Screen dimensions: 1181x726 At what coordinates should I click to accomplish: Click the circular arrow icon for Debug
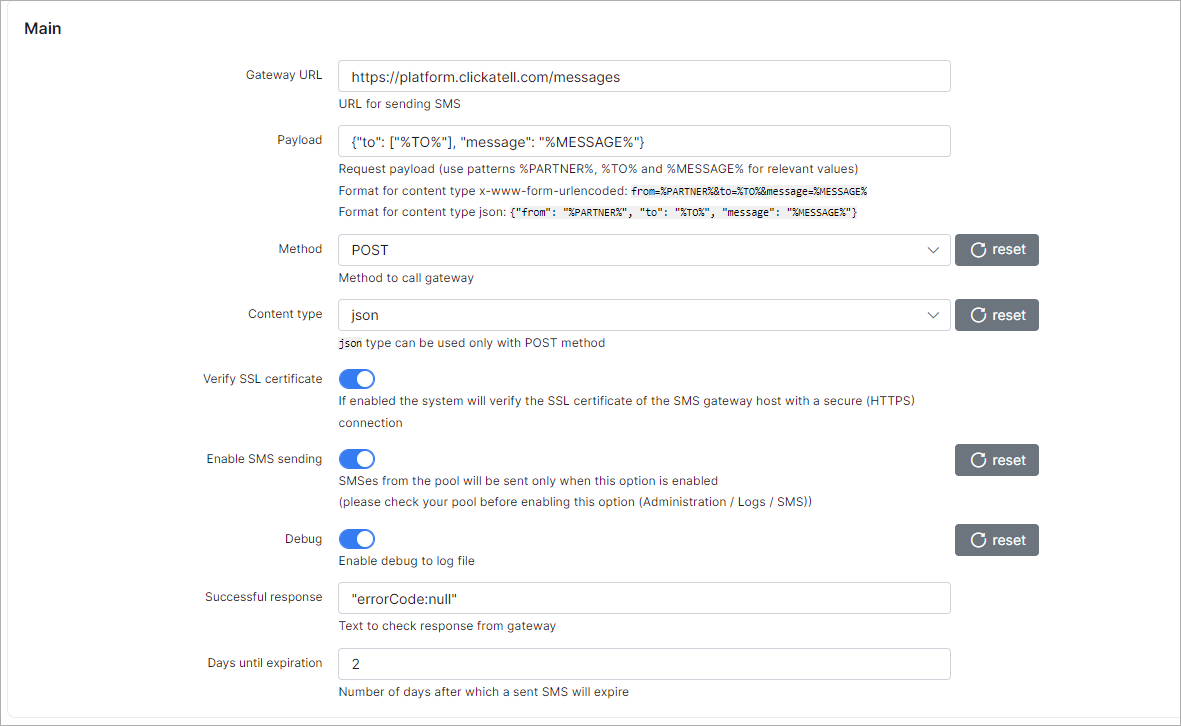(978, 540)
